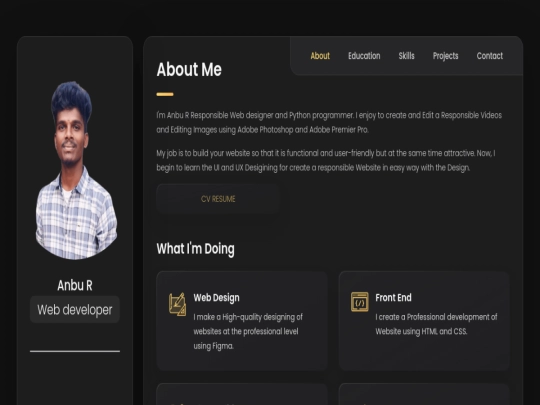This screenshot has height=405, width=540.
Task: Click paragraph starting 'My job is to build'
Action: tap(326, 160)
